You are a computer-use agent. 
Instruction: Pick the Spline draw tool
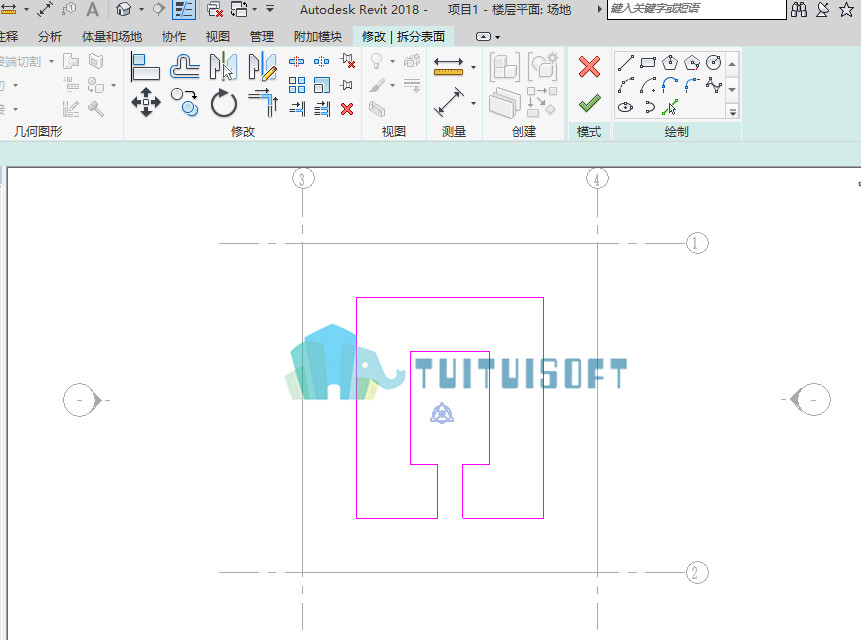[714, 85]
